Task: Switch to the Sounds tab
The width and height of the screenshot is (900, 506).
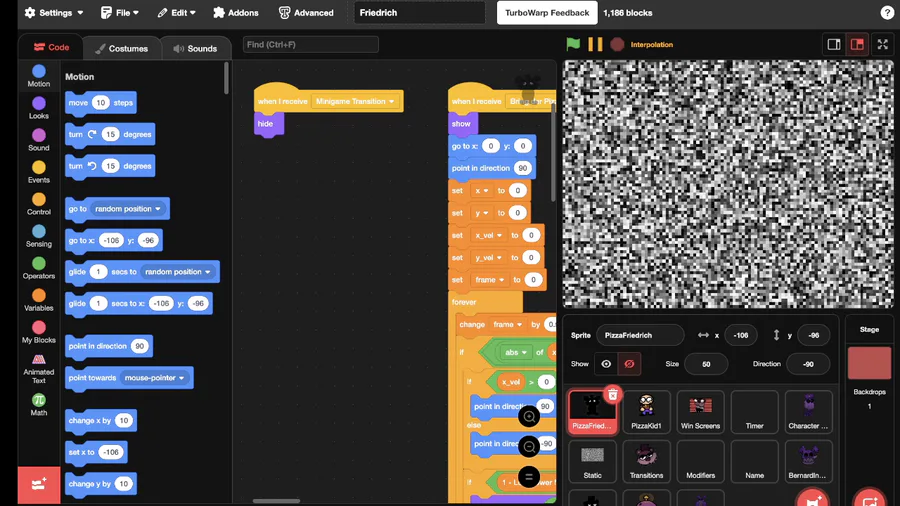Action: [195, 48]
